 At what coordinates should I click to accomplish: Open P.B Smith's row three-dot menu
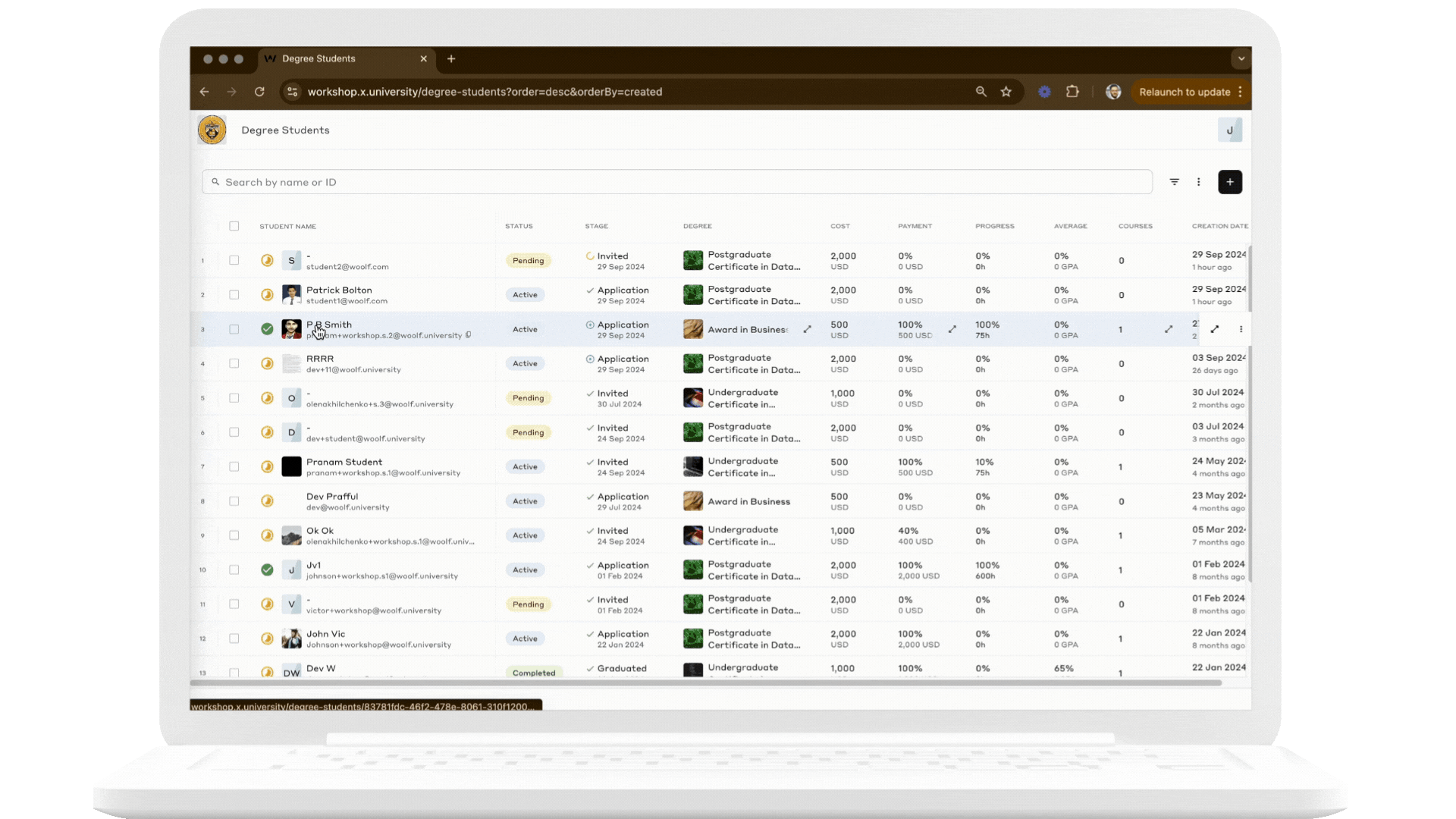1241,329
